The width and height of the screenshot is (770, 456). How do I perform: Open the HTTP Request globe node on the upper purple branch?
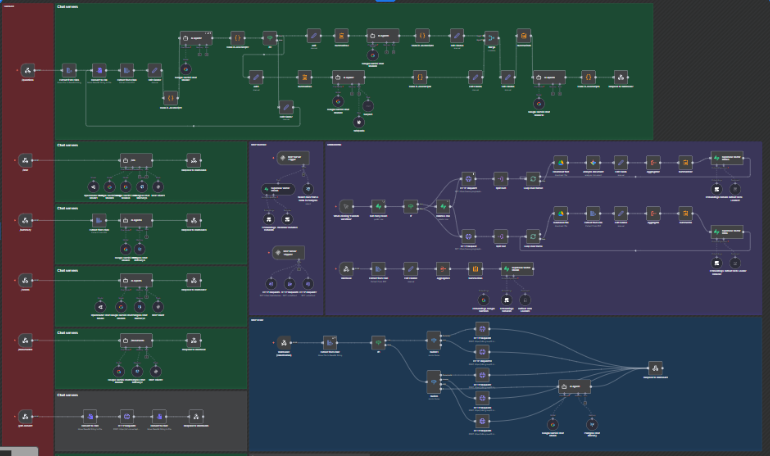468,179
